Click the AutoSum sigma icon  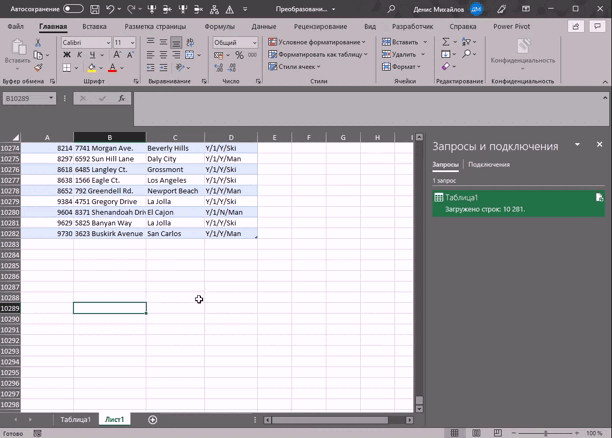click(x=445, y=42)
